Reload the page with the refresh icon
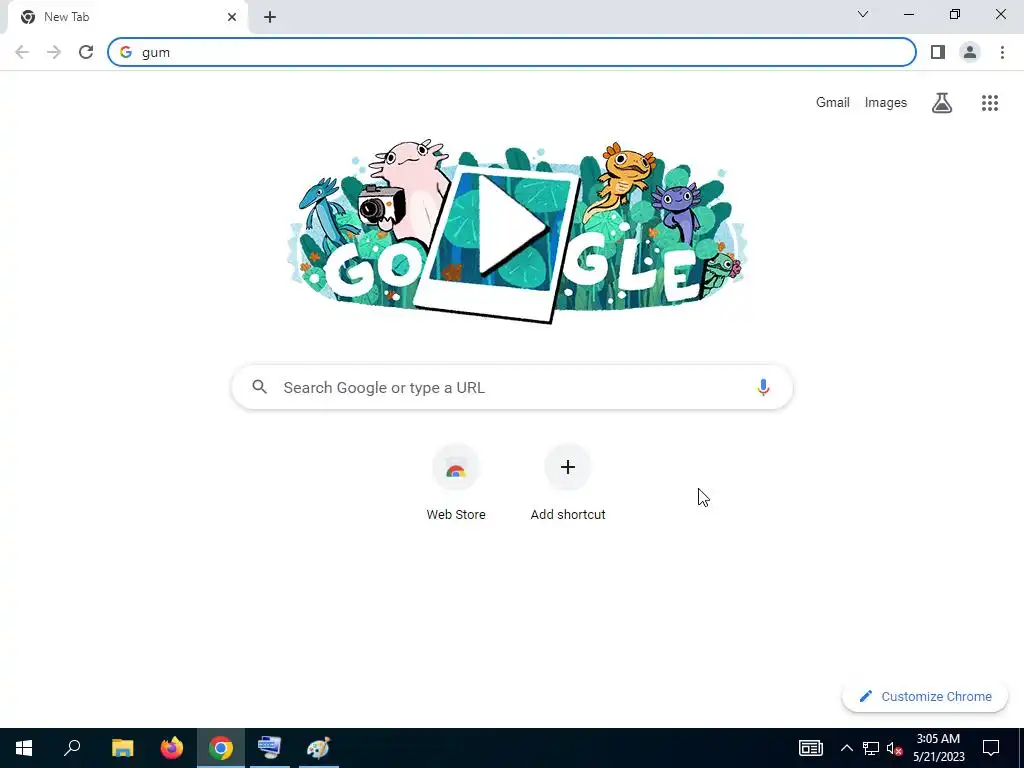Viewport: 1024px width, 768px height. pyautogui.click(x=86, y=52)
